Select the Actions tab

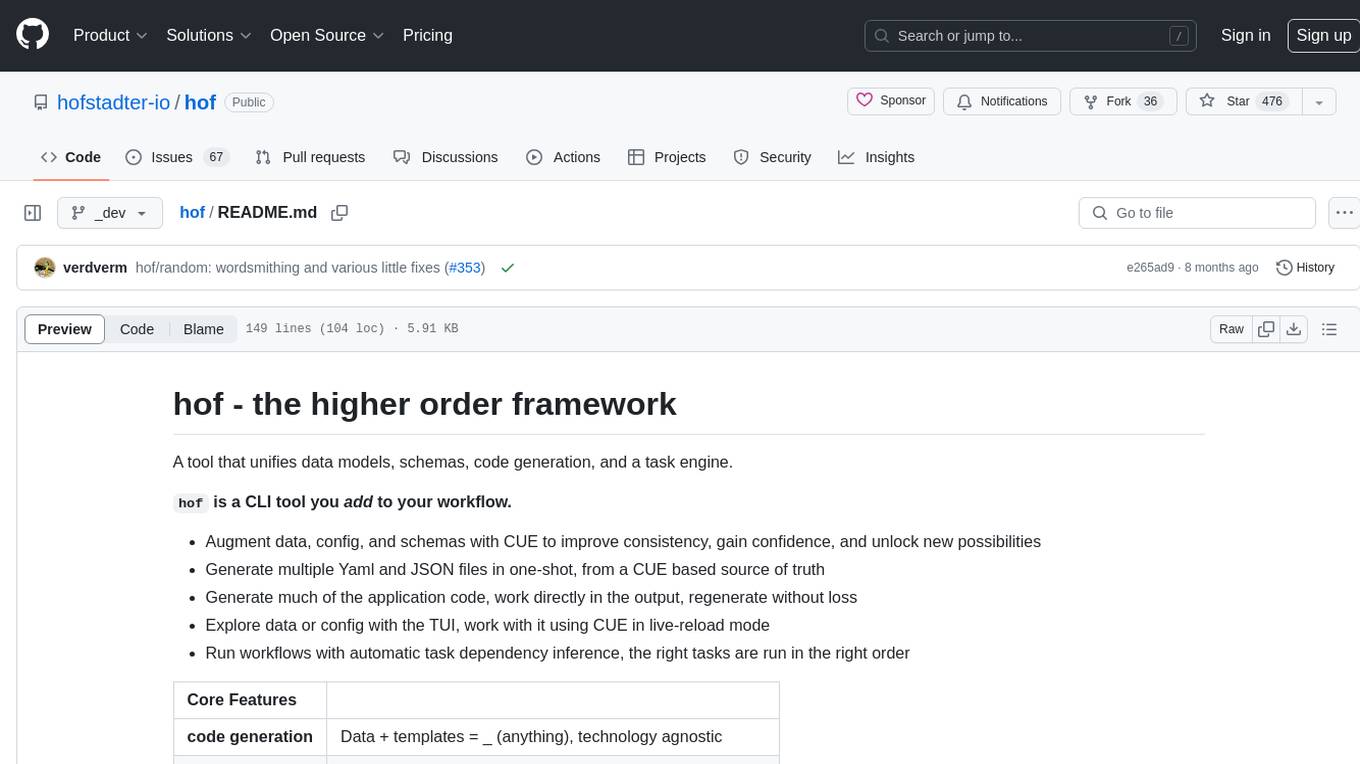[563, 157]
